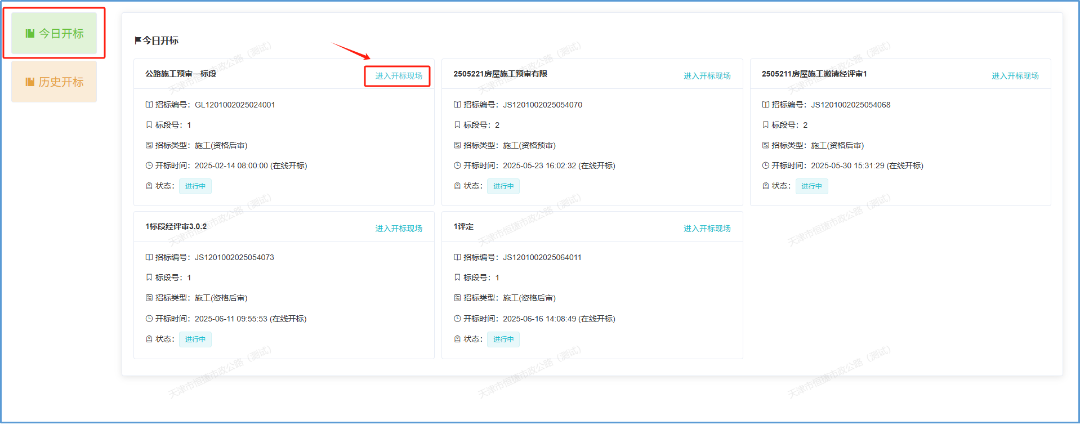Click the 标段号 bookmark icon in the 2505211房屋施工邀请经评审1 card
This screenshot has height=425, width=1080.
pyautogui.click(x=765, y=125)
